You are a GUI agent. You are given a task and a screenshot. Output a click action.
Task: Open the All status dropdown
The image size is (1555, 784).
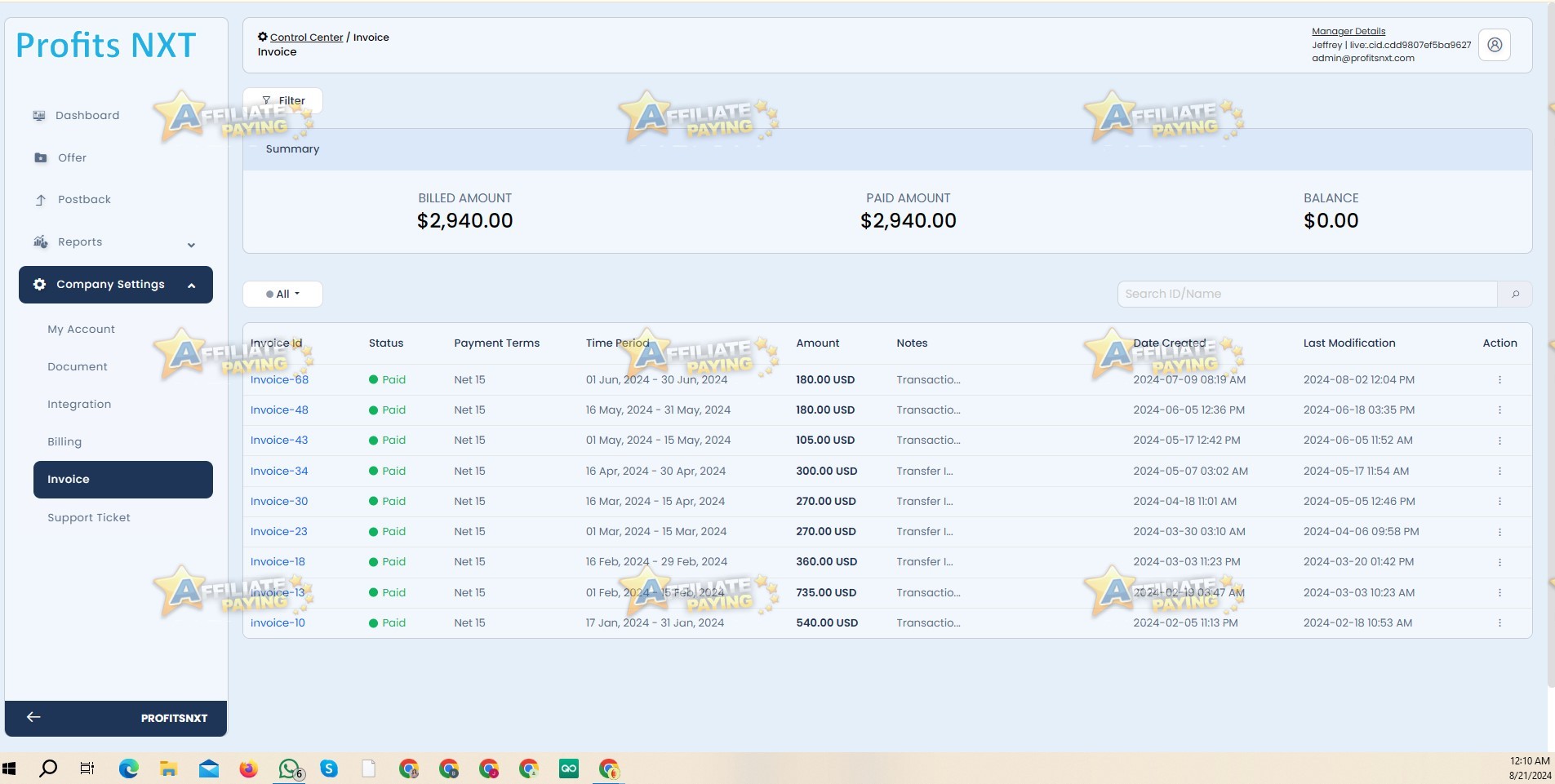coord(282,294)
